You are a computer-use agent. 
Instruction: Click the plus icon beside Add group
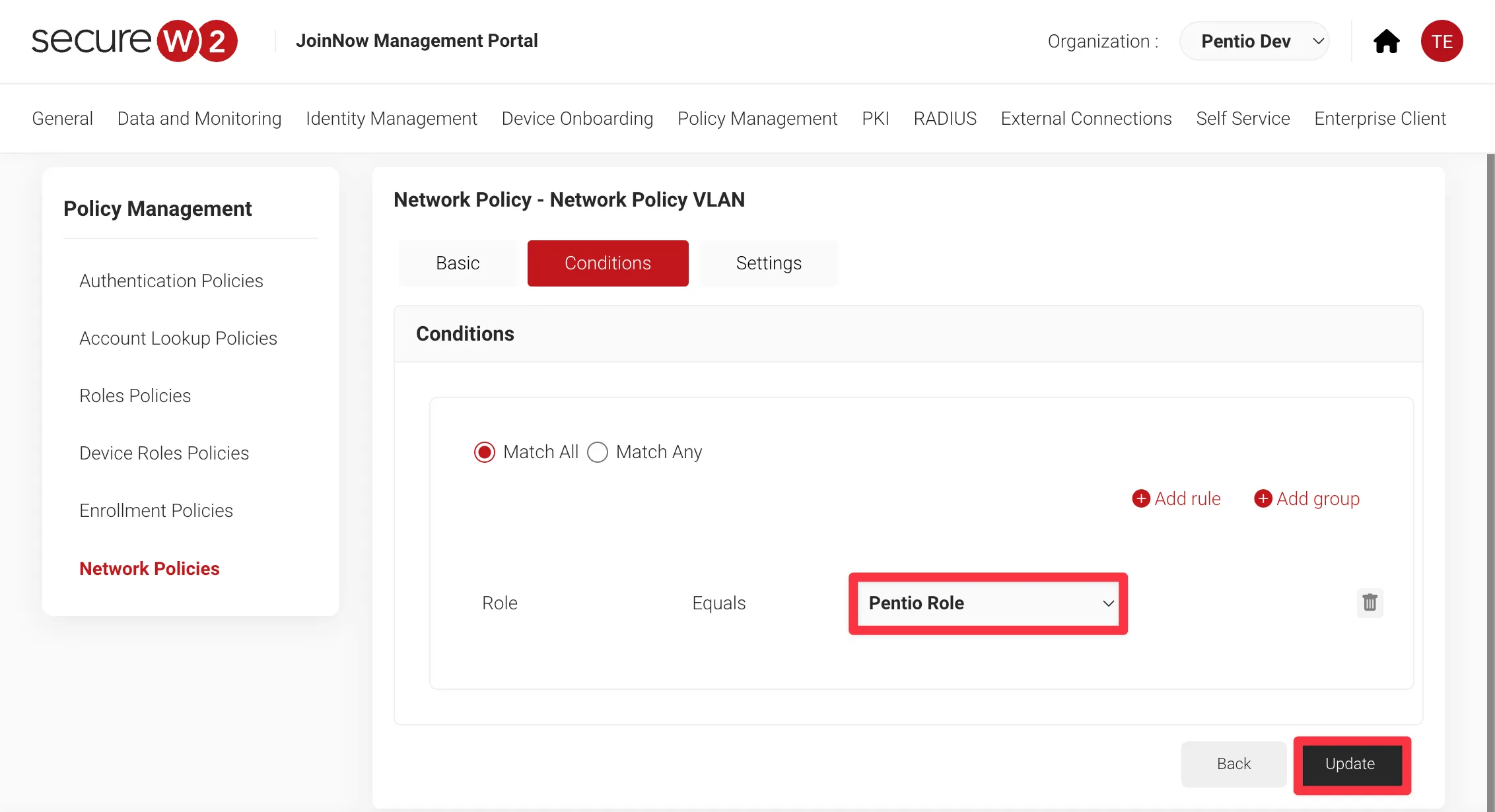tap(1263, 498)
